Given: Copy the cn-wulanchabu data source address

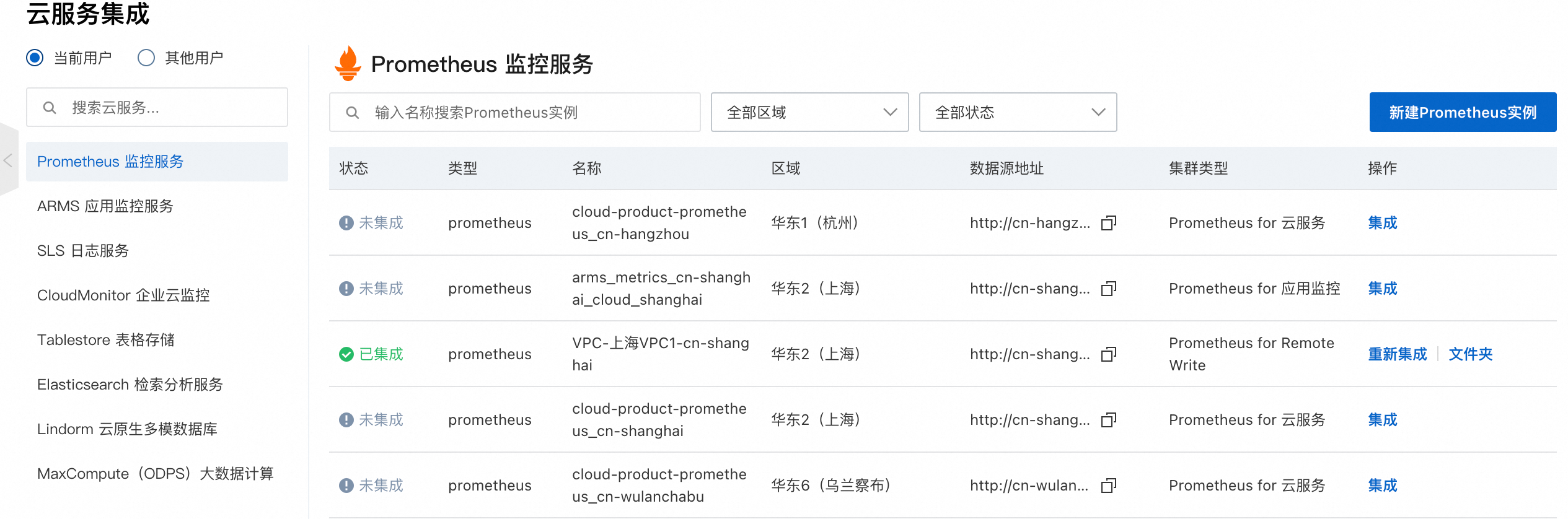Looking at the screenshot, I should pos(1108,486).
